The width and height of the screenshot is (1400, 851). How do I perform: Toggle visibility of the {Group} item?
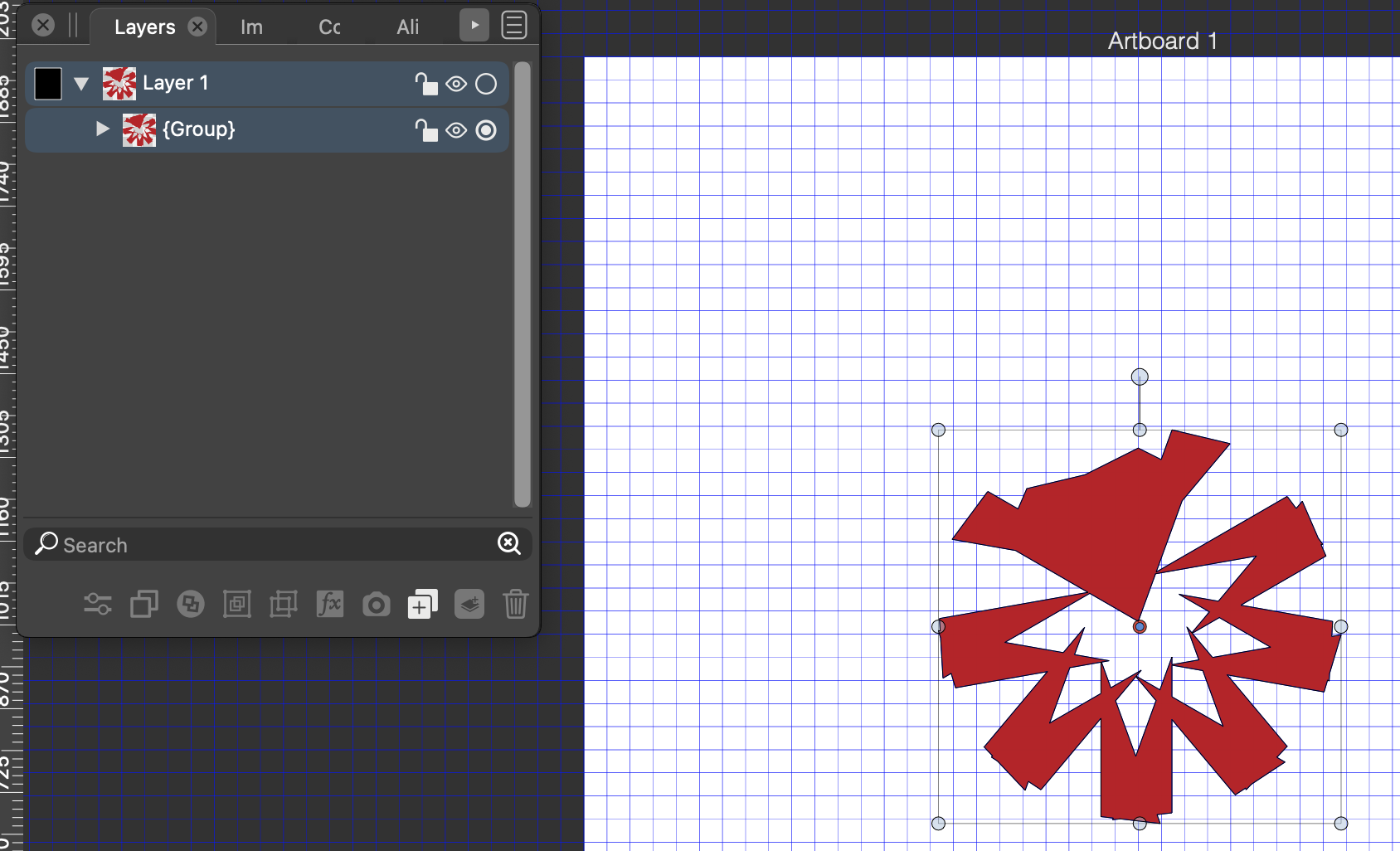456,130
